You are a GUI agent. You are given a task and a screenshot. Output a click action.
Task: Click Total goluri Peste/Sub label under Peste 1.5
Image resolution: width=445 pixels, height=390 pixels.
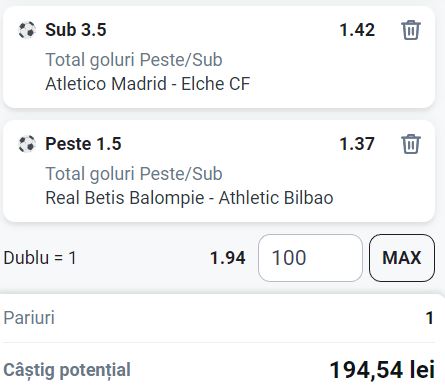click(134, 174)
